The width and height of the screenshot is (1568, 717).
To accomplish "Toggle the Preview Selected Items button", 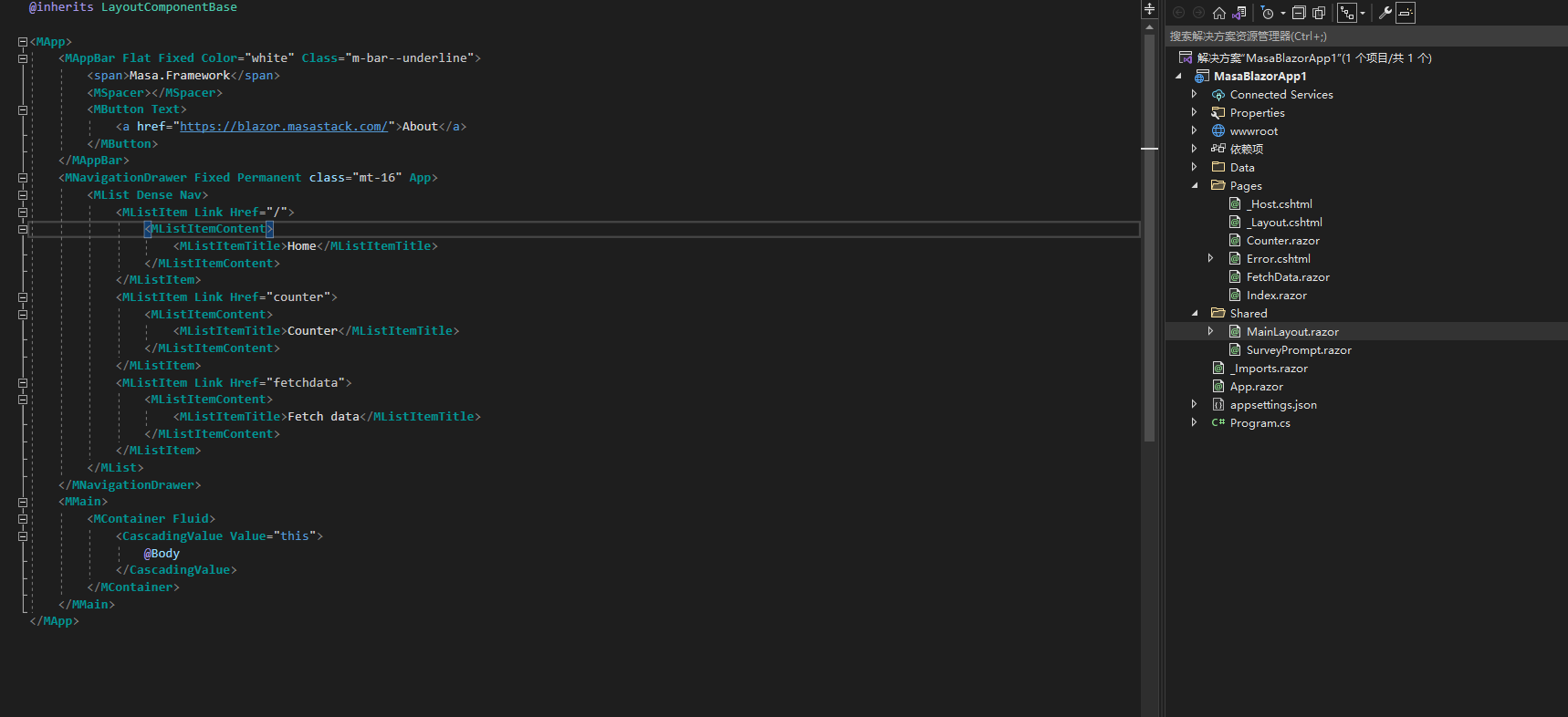I will pyautogui.click(x=1406, y=13).
